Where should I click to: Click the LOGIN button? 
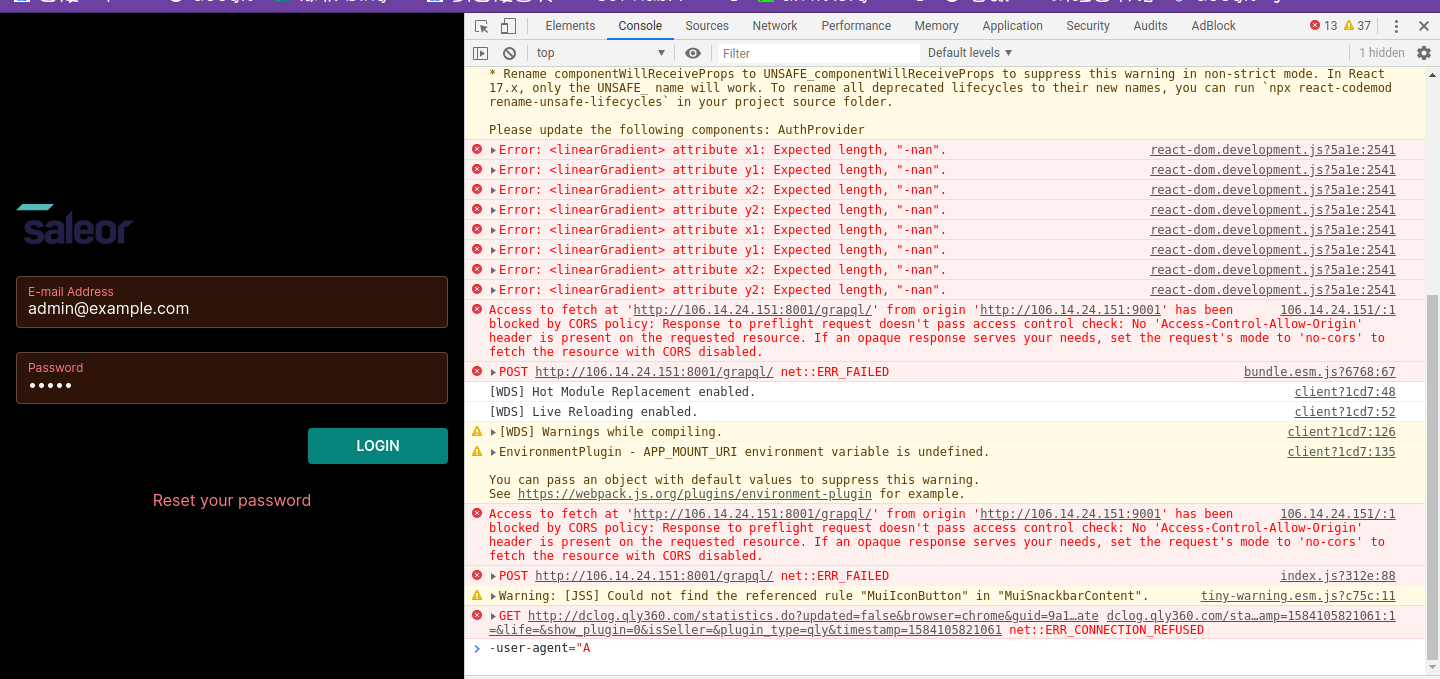pos(377,446)
